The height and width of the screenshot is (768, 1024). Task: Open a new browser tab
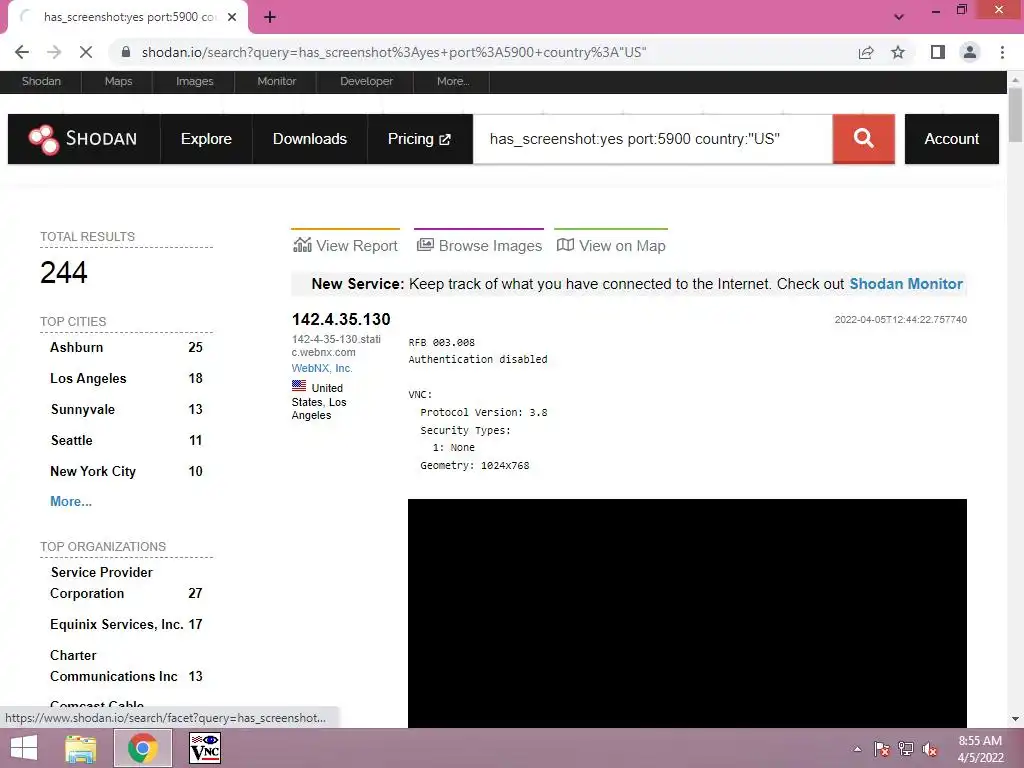270,17
